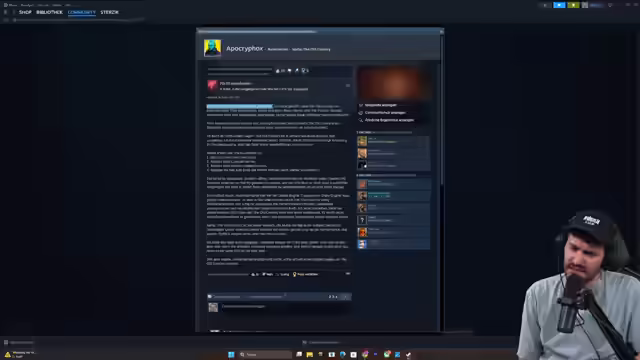Open the Windows Start button
Image resolution: width=640 pixels, height=360 pixels.
(231, 354)
